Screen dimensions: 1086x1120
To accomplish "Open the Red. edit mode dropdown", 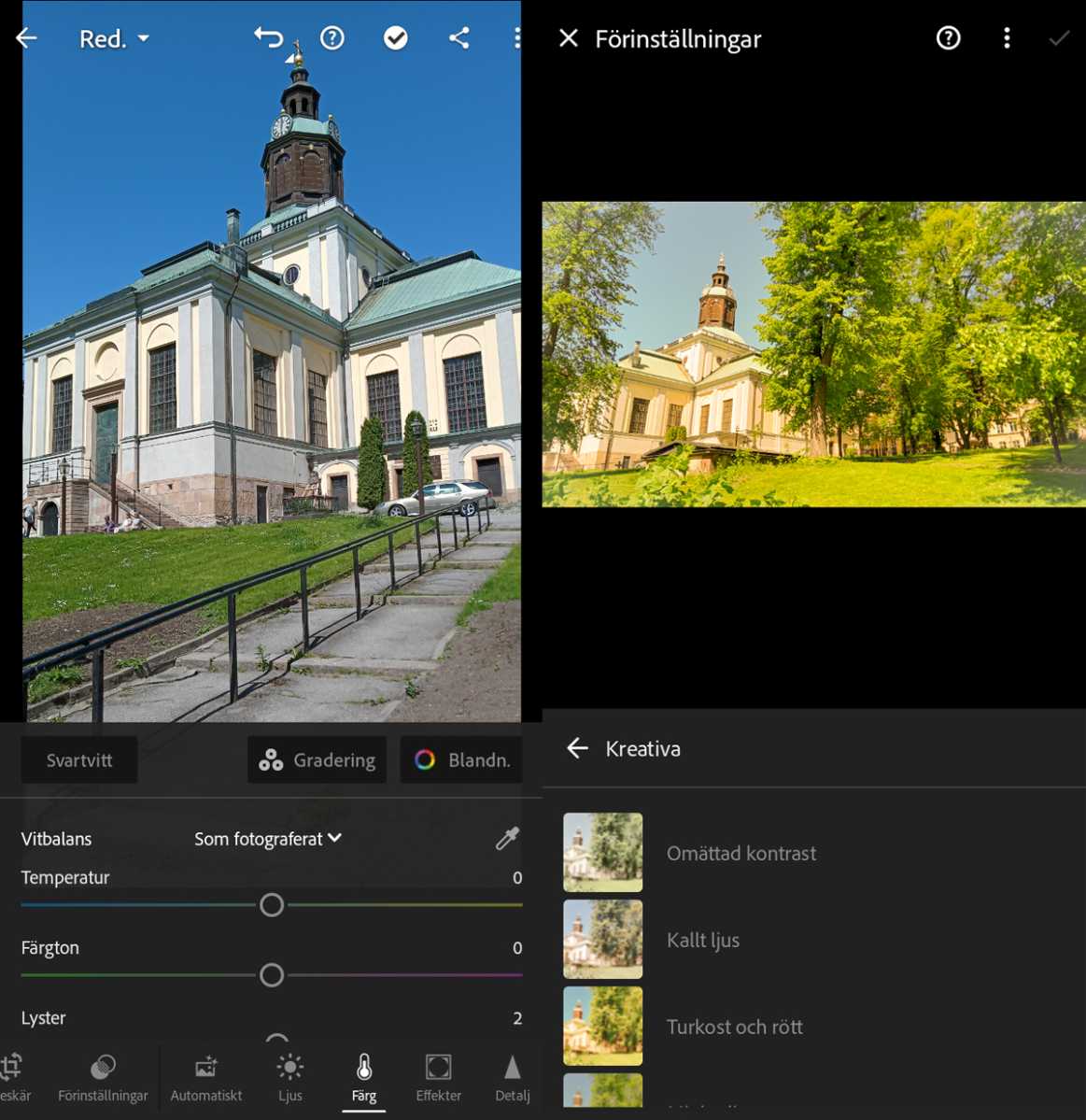I will coord(114,38).
